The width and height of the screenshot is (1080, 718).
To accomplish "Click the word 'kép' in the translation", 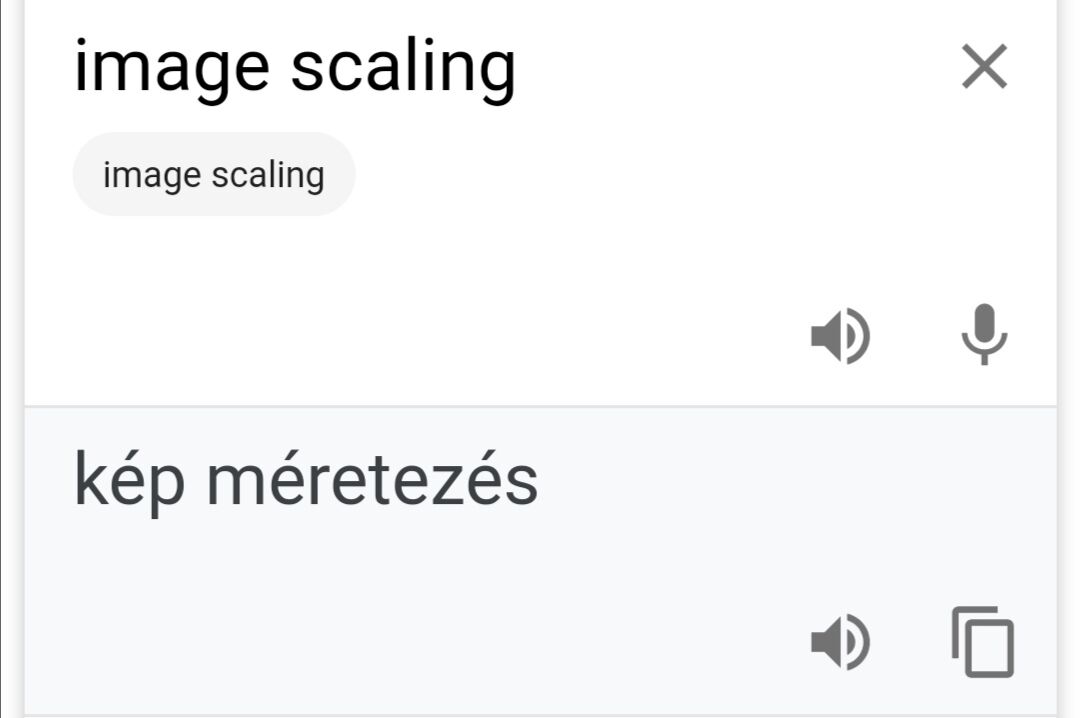I will coord(129,481).
